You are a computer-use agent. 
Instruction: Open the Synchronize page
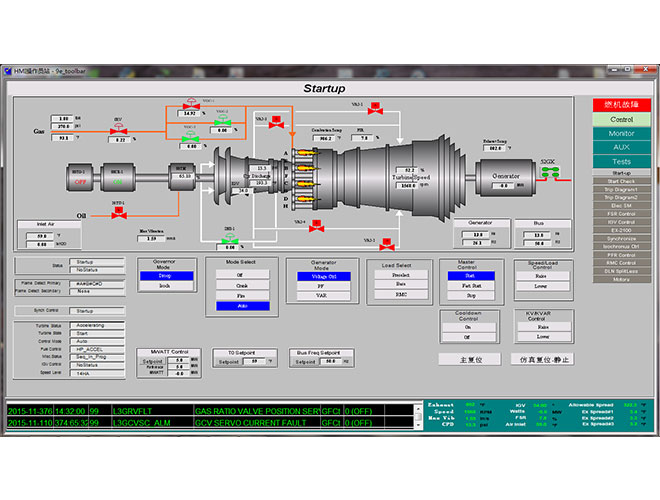click(621, 239)
